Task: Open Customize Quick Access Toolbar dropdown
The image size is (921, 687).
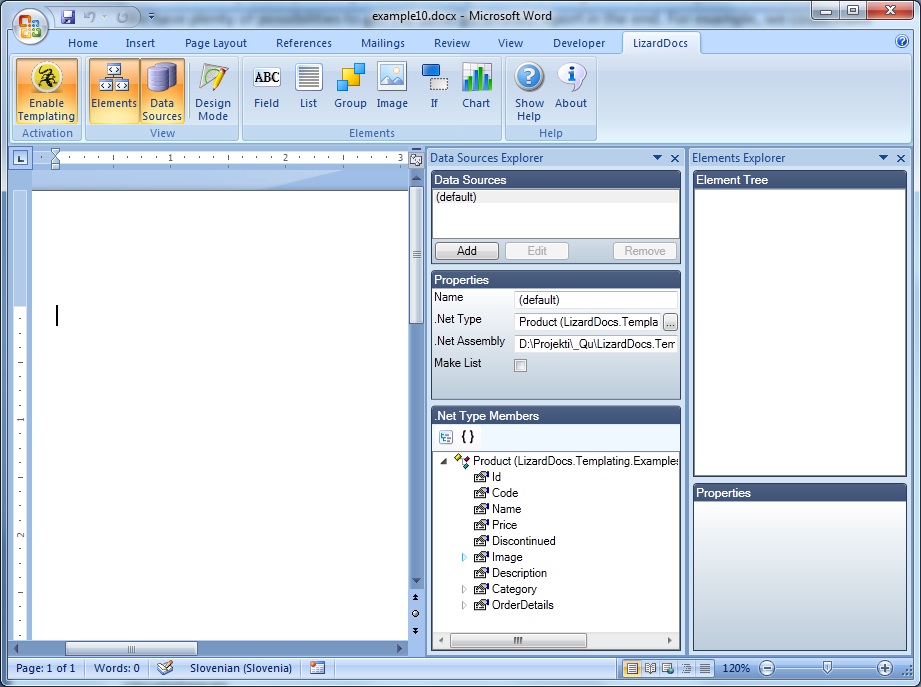Action: point(152,16)
